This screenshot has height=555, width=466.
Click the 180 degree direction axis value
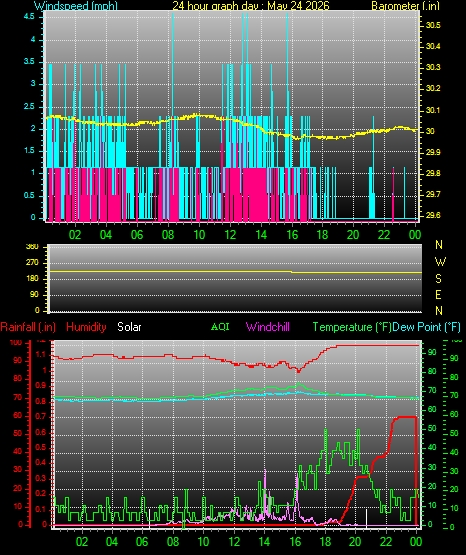pos(32,279)
